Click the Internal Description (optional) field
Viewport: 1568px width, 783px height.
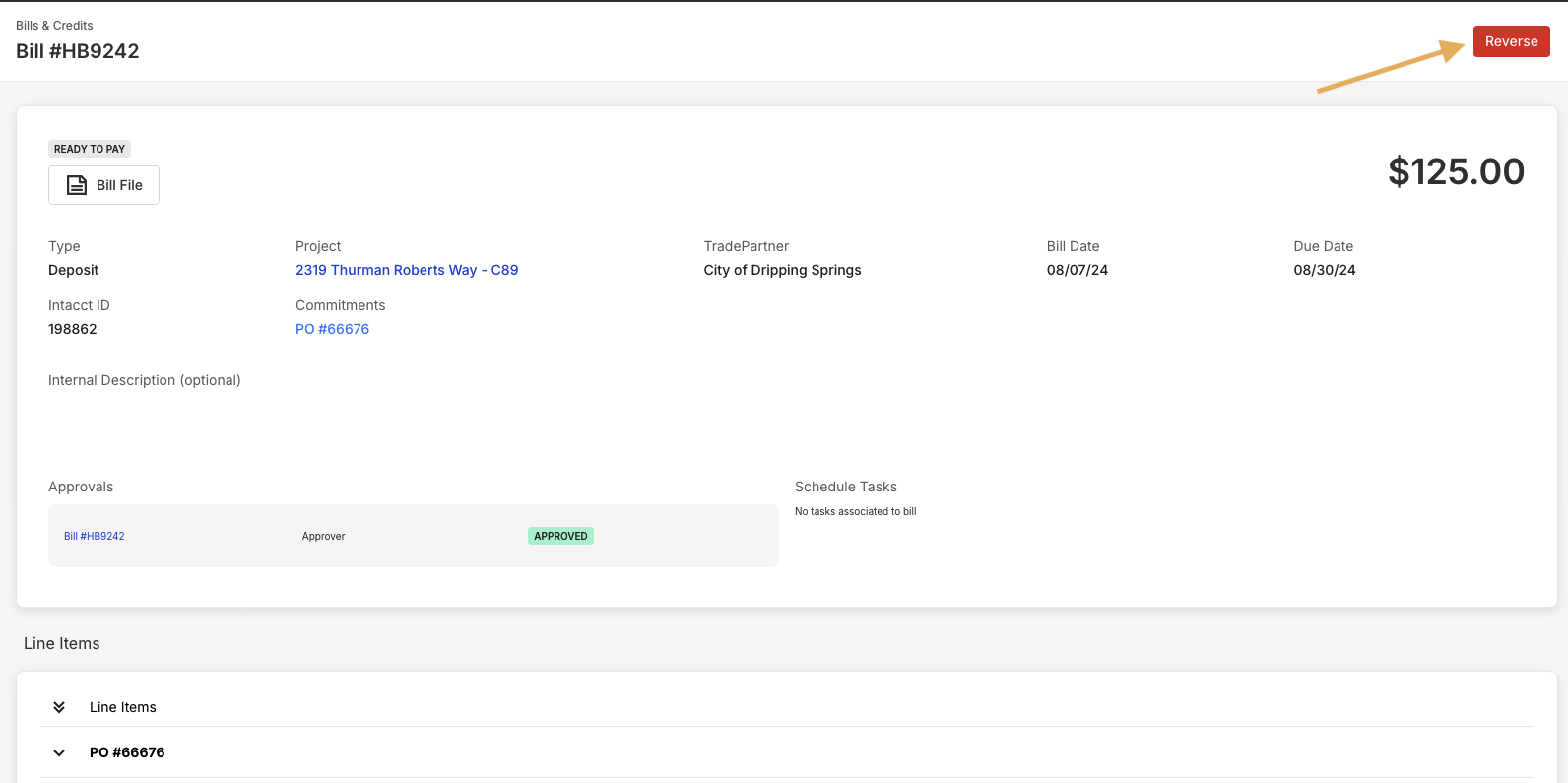click(145, 380)
